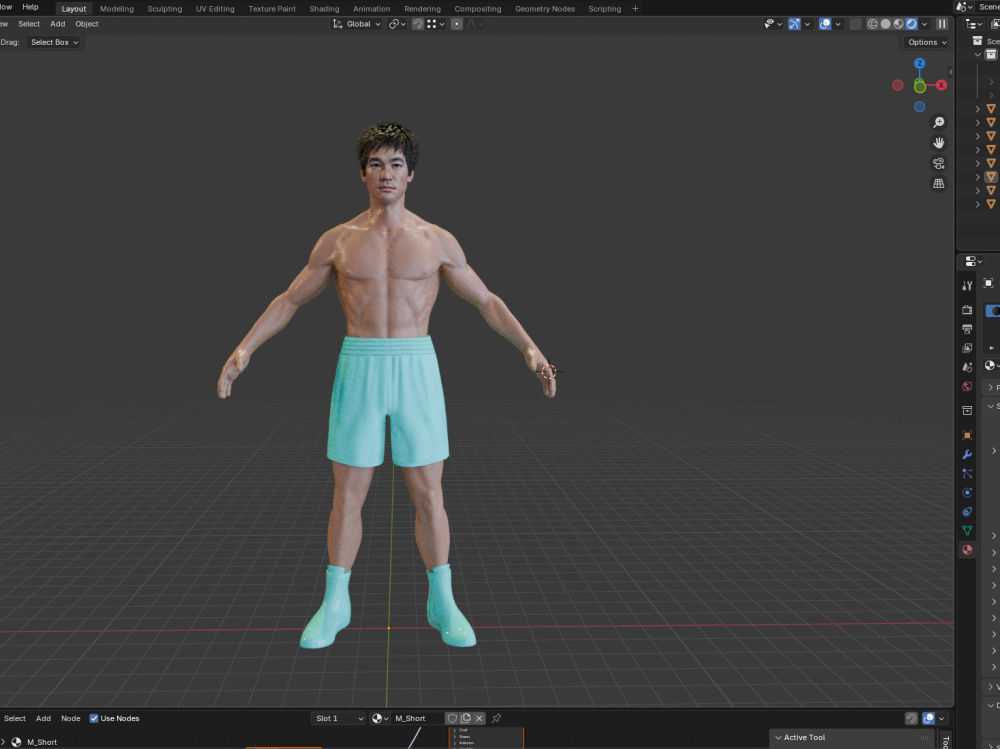The height and width of the screenshot is (749, 1000).
Task: Edit the M_Short material name field
Action: coord(418,718)
